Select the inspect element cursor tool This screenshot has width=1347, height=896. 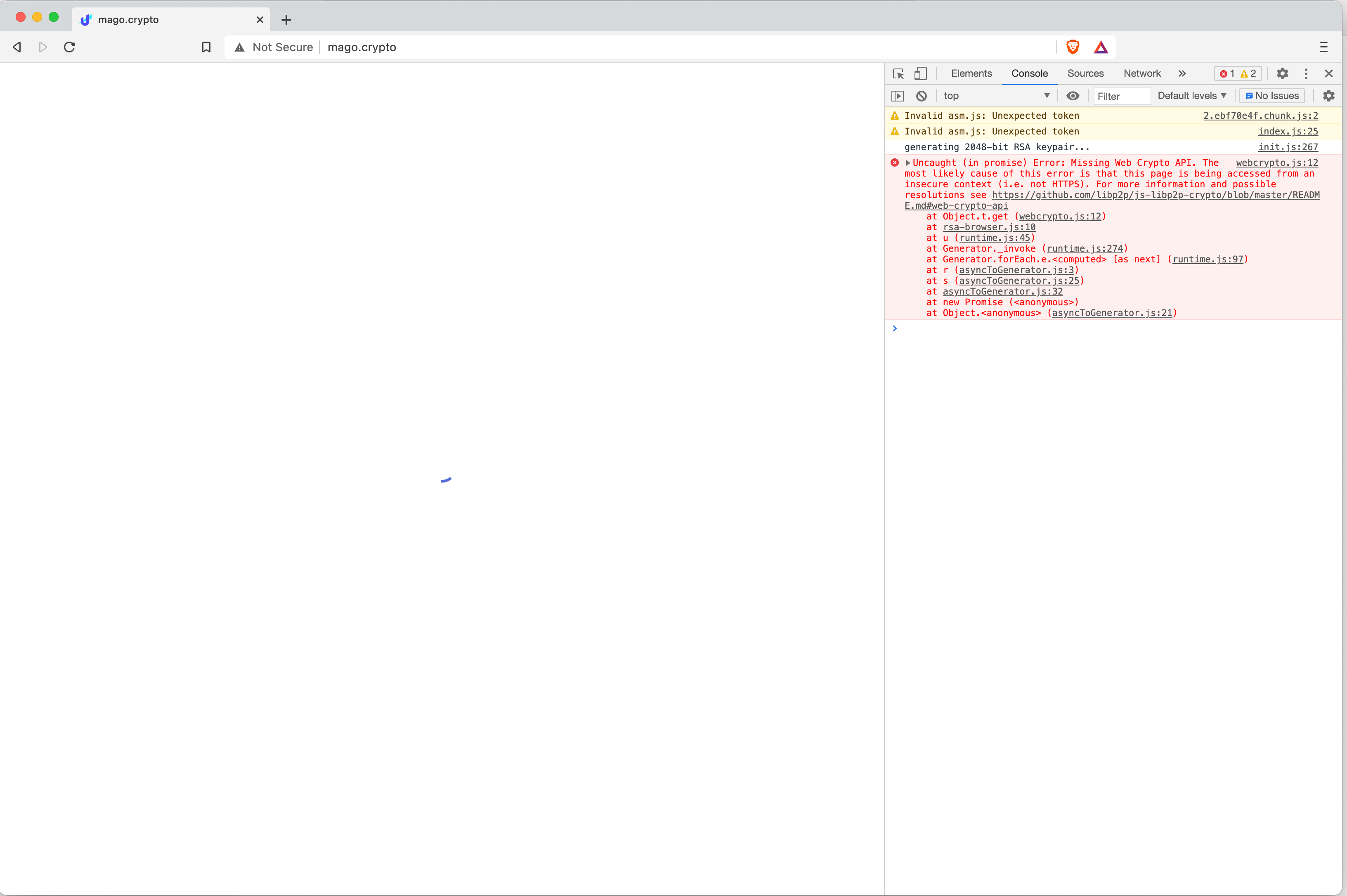[897, 73]
